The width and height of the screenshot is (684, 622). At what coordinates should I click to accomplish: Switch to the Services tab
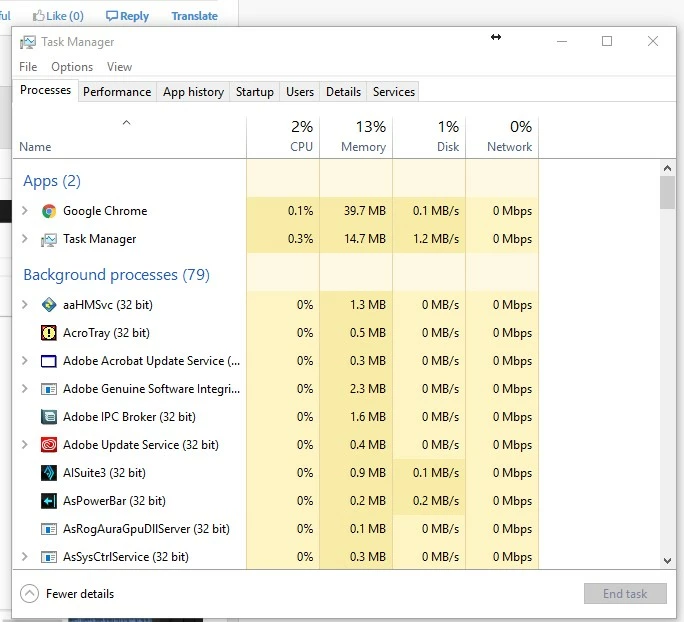click(393, 92)
